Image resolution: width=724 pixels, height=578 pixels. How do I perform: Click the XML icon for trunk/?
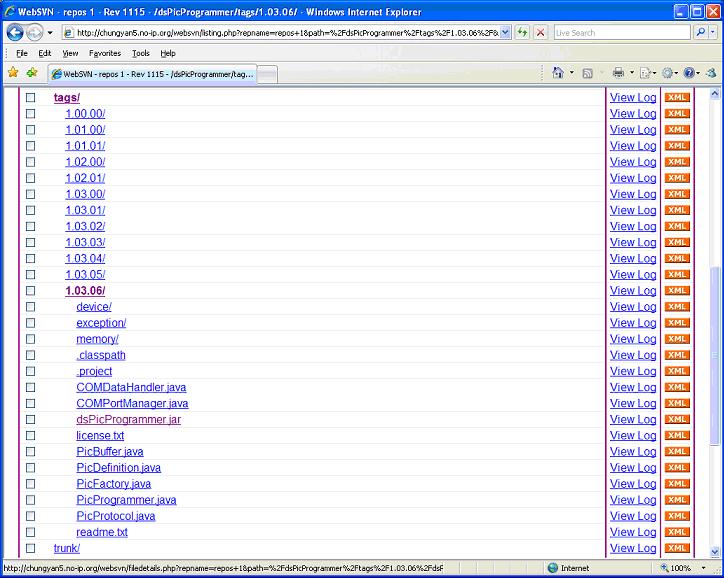click(677, 548)
